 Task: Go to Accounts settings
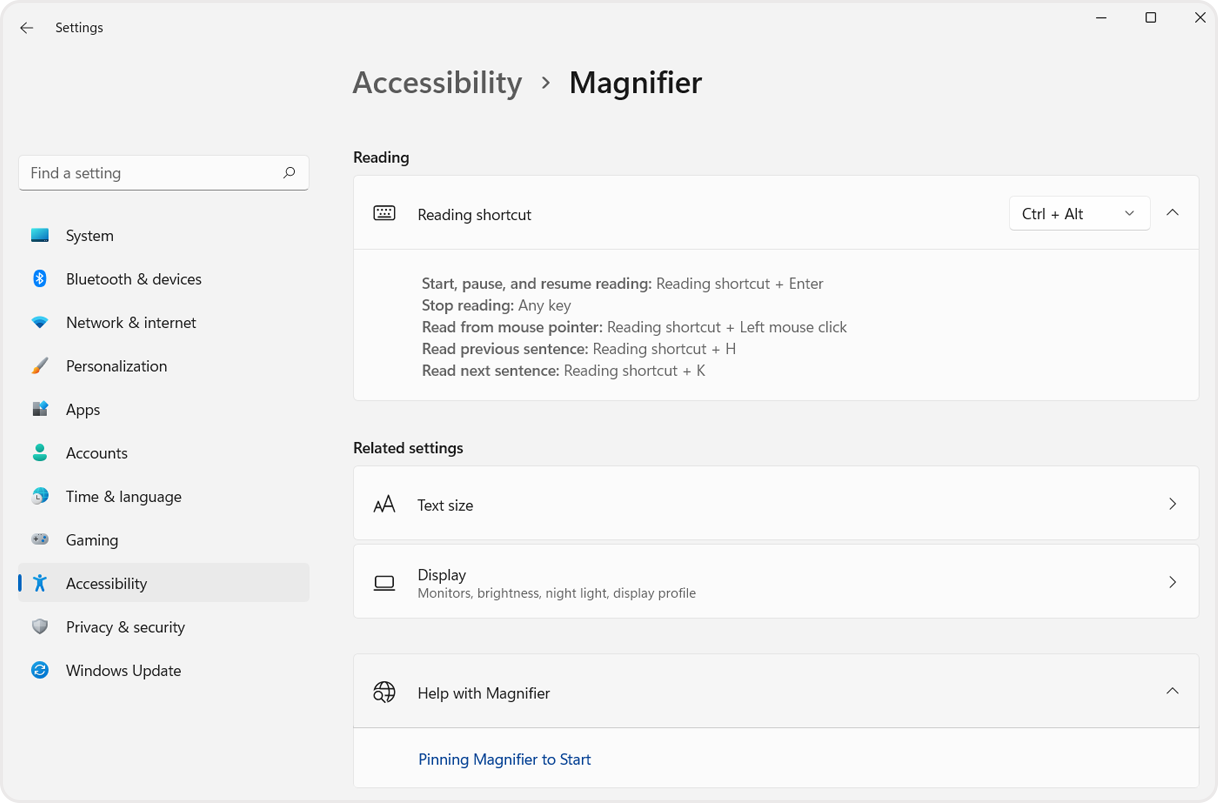point(96,453)
